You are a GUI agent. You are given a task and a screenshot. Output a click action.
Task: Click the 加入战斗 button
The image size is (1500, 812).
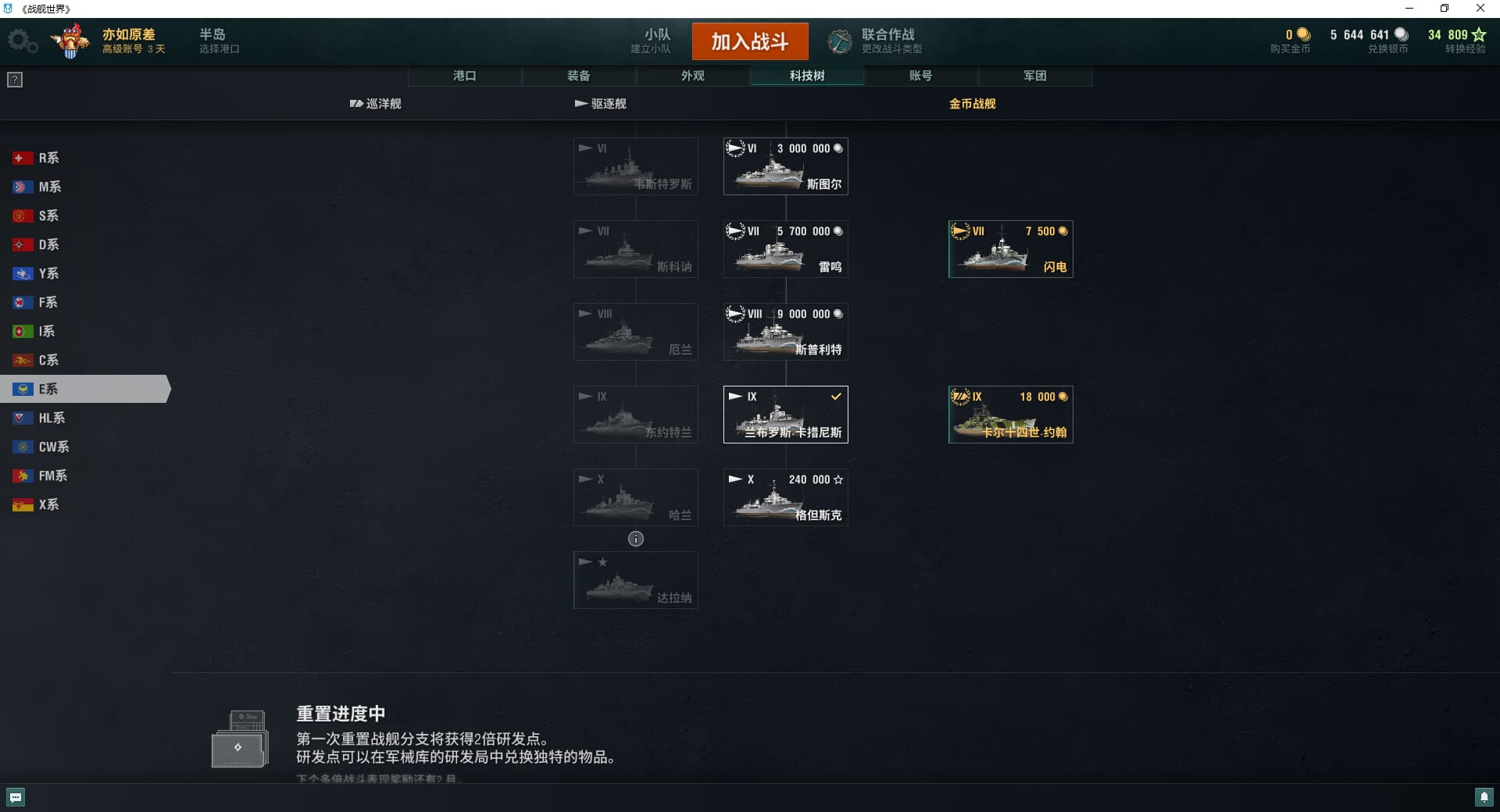(750, 41)
